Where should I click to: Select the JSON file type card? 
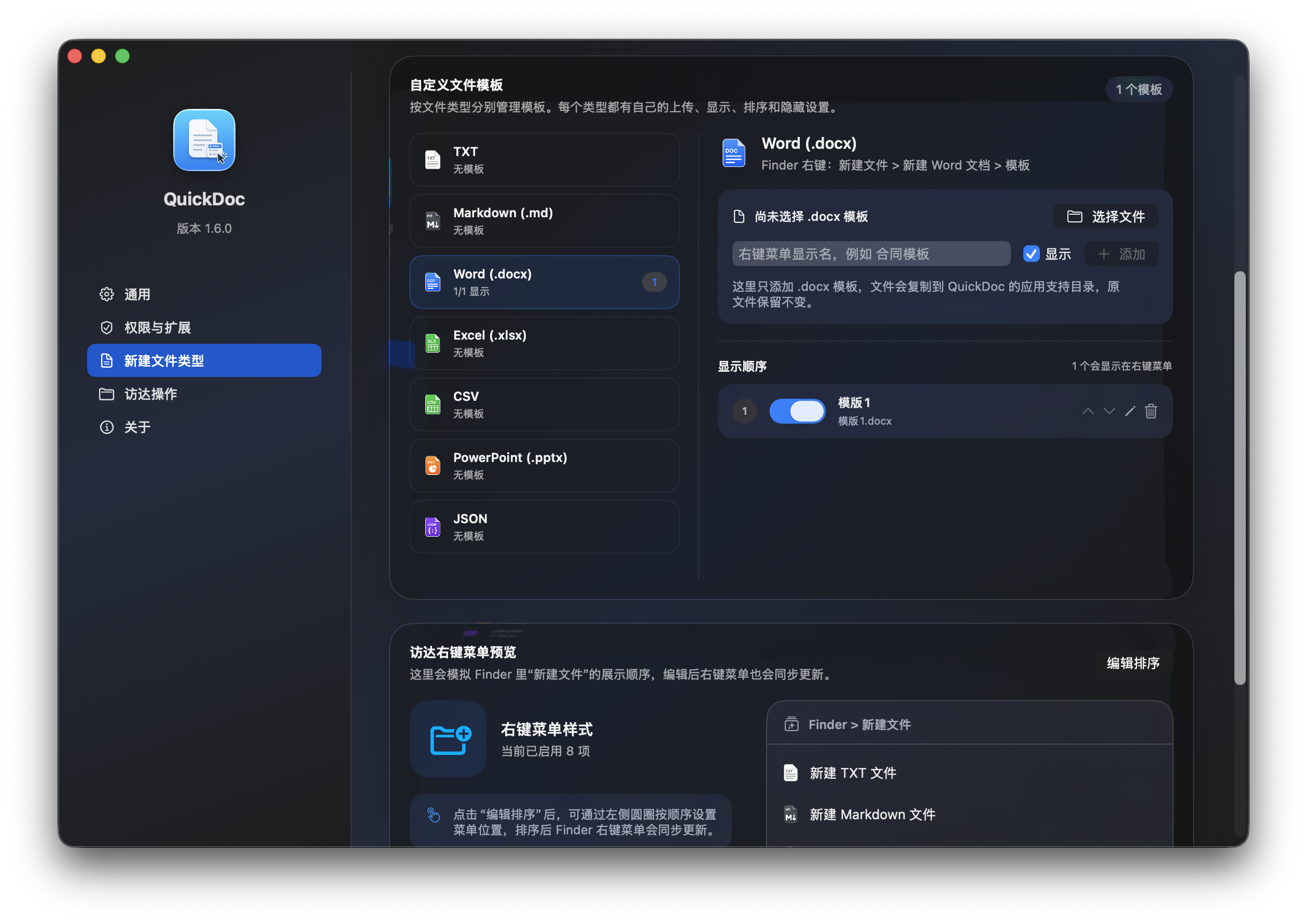544,526
